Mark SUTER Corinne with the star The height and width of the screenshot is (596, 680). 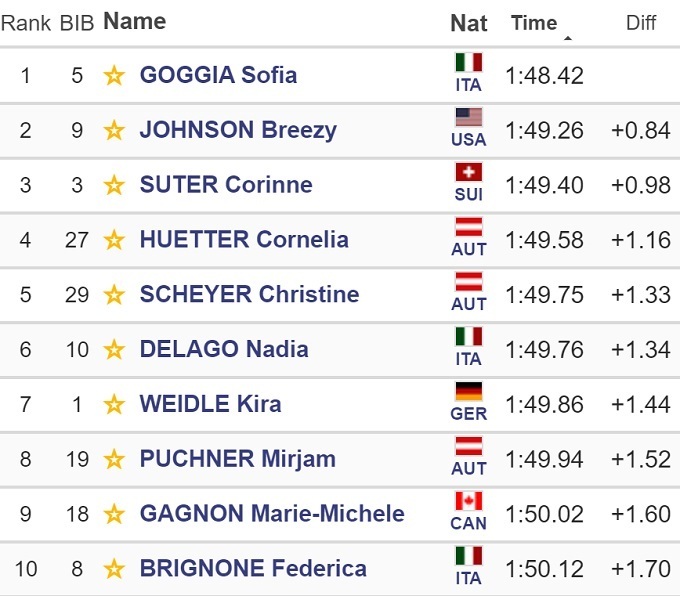pyautogui.click(x=114, y=185)
